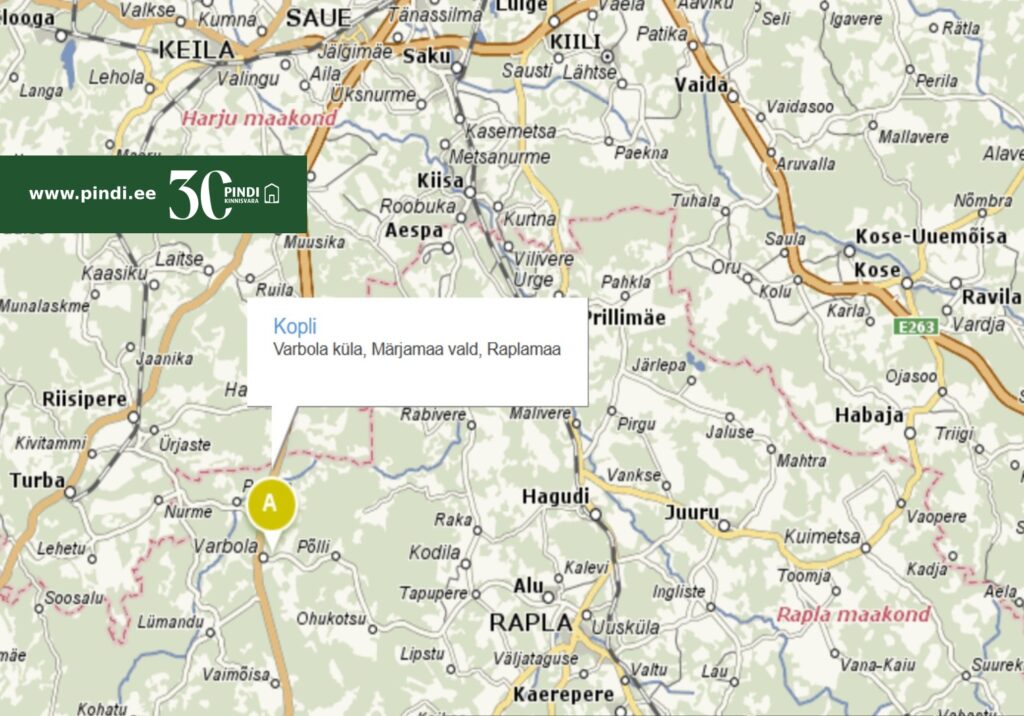Select the KEILA city label
This screenshot has width=1024, height=716.
[196, 50]
